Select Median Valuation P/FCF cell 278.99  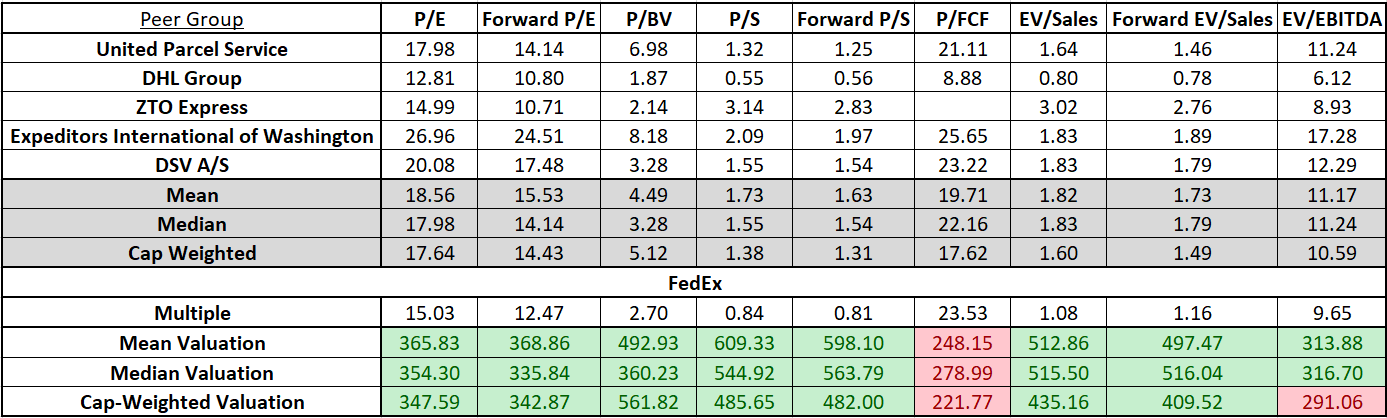click(957, 373)
